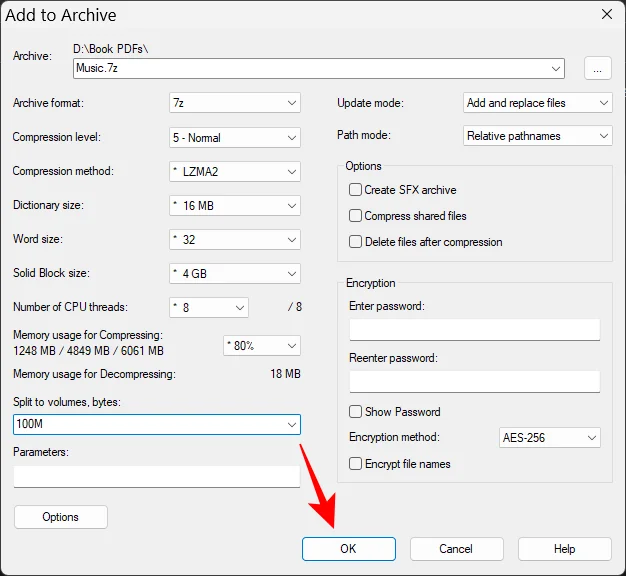The image size is (626, 576).
Task: Enable Encrypt file names checkbox
Action: tap(355, 464)
